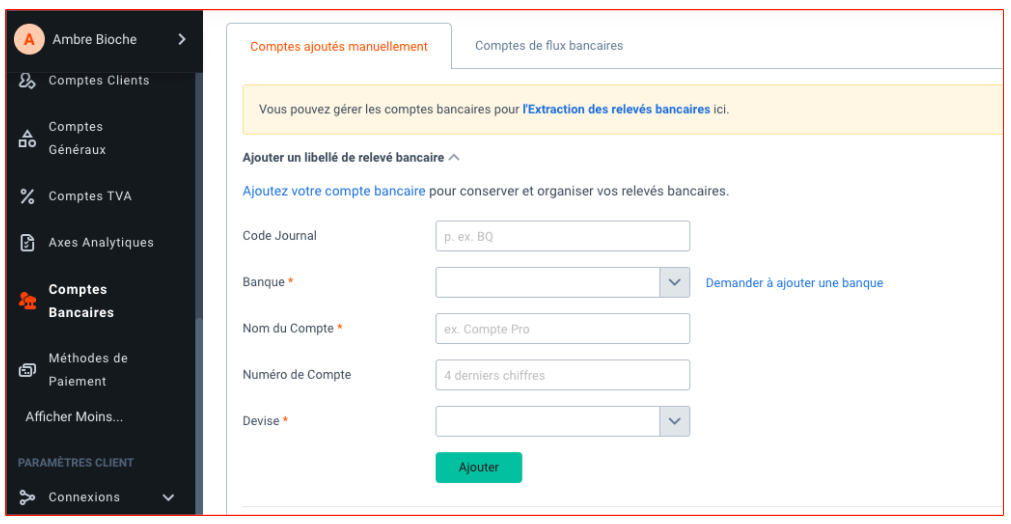Click the Connexions nodes icon
This screenshot has width=1011, height=524.
pos(27,497)
